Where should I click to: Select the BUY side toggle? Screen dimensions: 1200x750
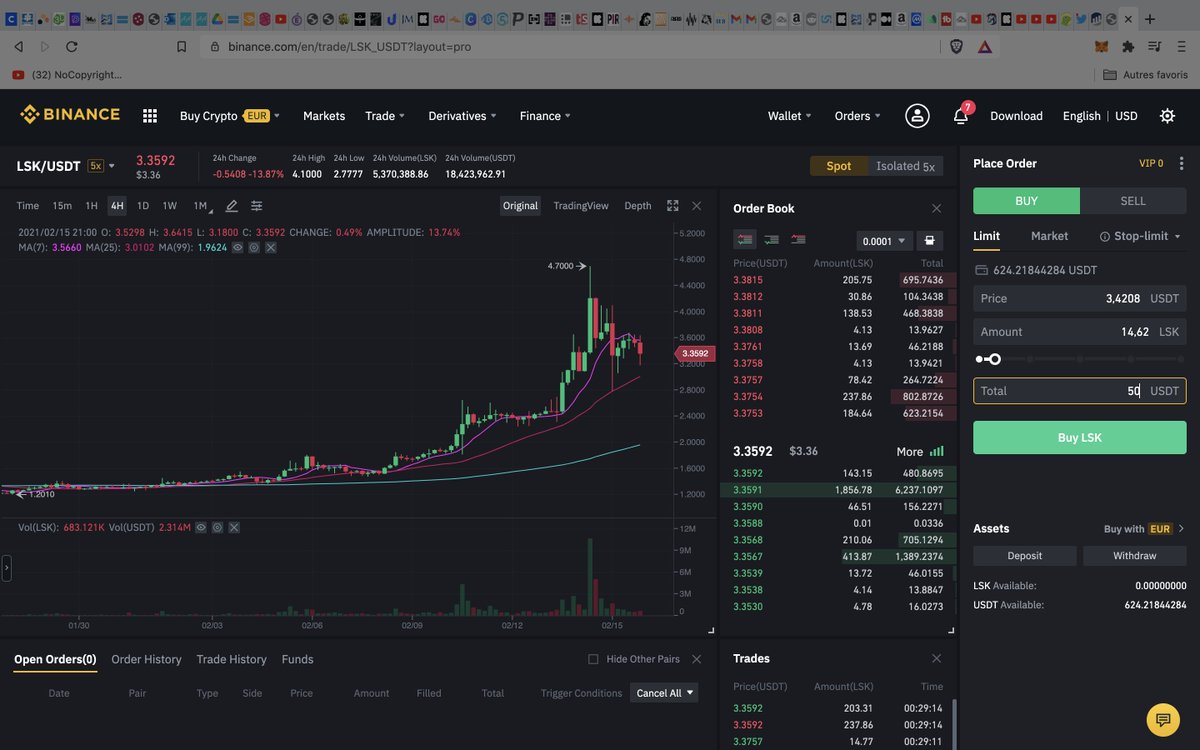[1026, 201]
